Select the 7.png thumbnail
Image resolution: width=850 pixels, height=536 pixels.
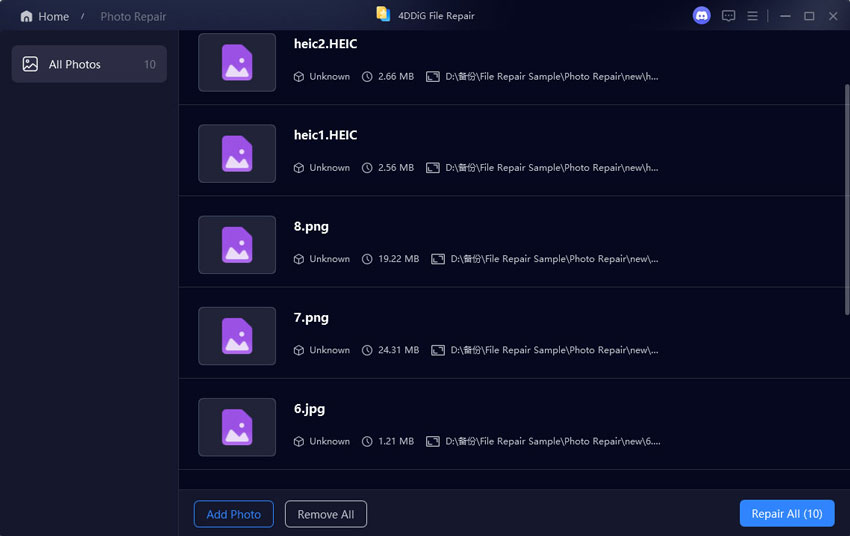coord(237,336)
